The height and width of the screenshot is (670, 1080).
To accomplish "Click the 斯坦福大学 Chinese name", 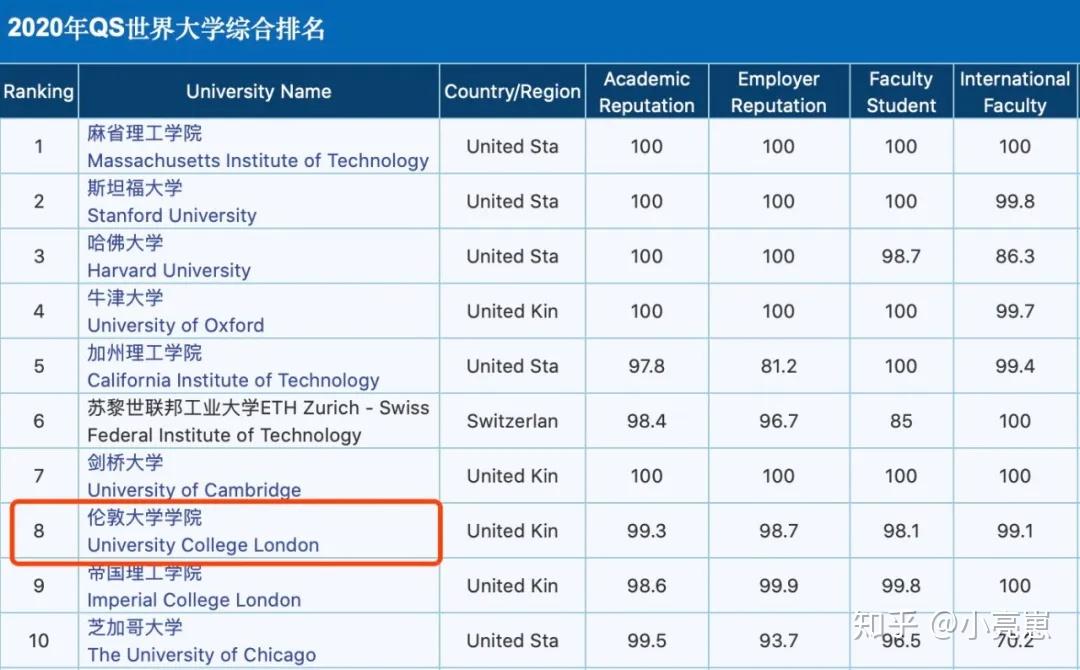I will [x=135, y=188].
